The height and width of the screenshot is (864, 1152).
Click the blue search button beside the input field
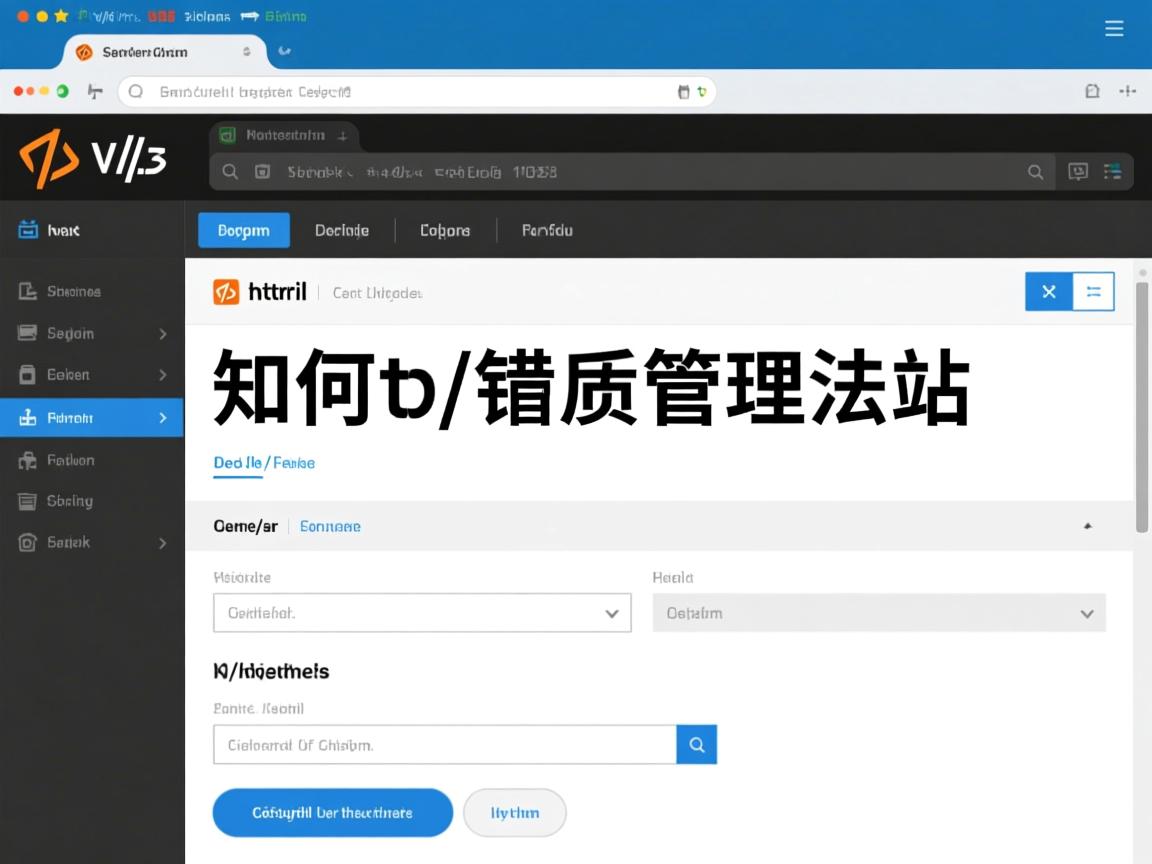click(x=696, y=744)
